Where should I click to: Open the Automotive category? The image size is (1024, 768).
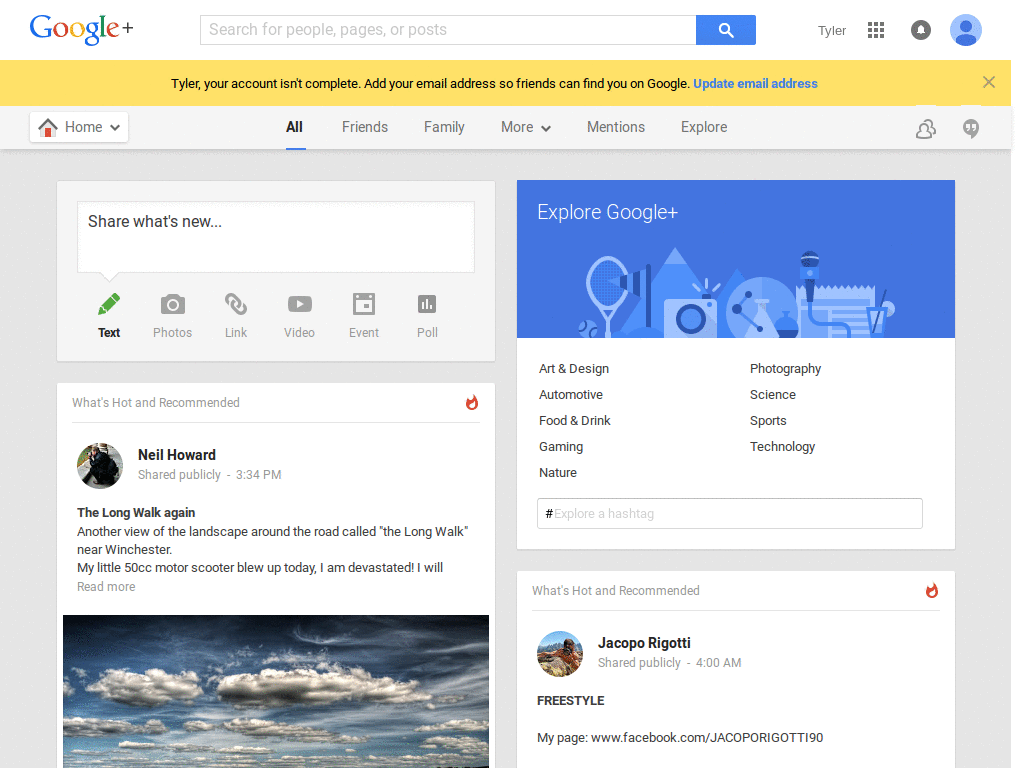pos(571,394)
